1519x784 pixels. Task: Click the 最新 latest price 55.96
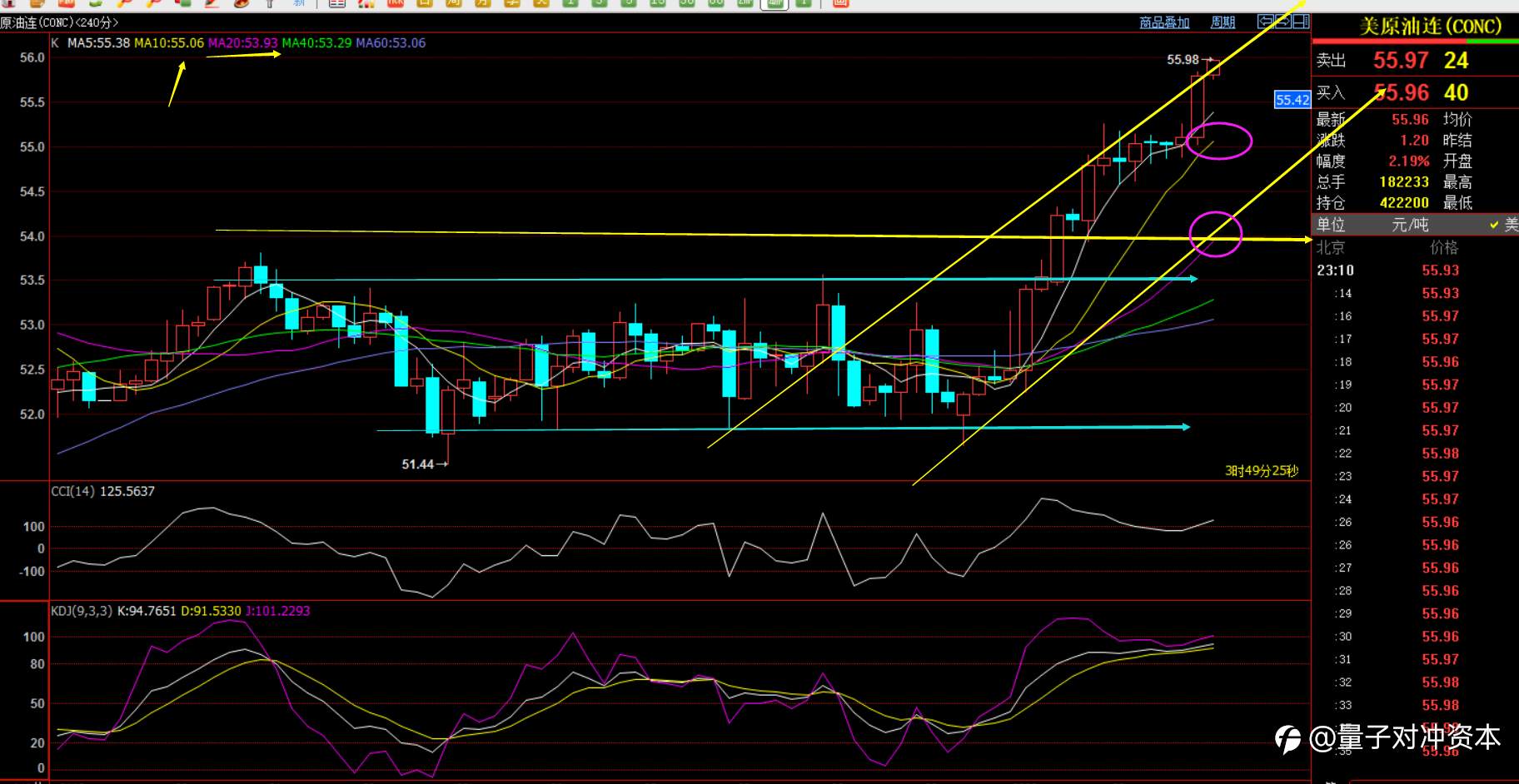1410,120
